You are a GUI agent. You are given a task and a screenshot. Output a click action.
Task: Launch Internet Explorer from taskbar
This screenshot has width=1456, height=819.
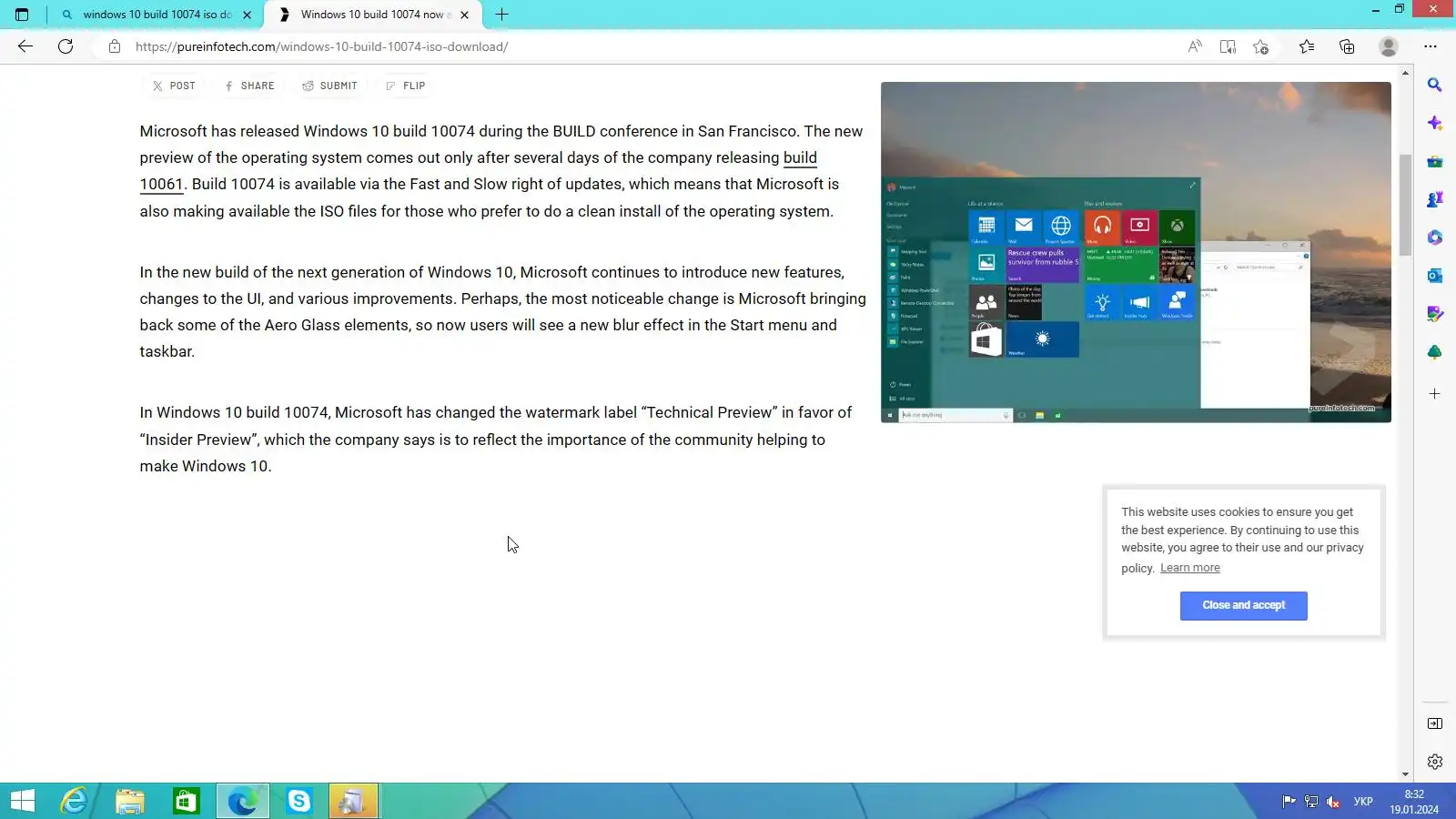click(75, 801)
